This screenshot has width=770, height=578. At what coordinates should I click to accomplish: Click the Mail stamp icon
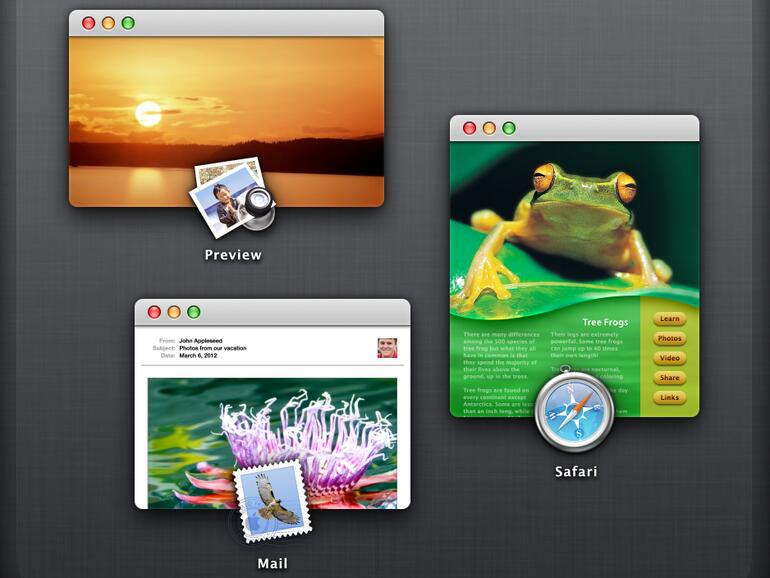click(273, 501)
